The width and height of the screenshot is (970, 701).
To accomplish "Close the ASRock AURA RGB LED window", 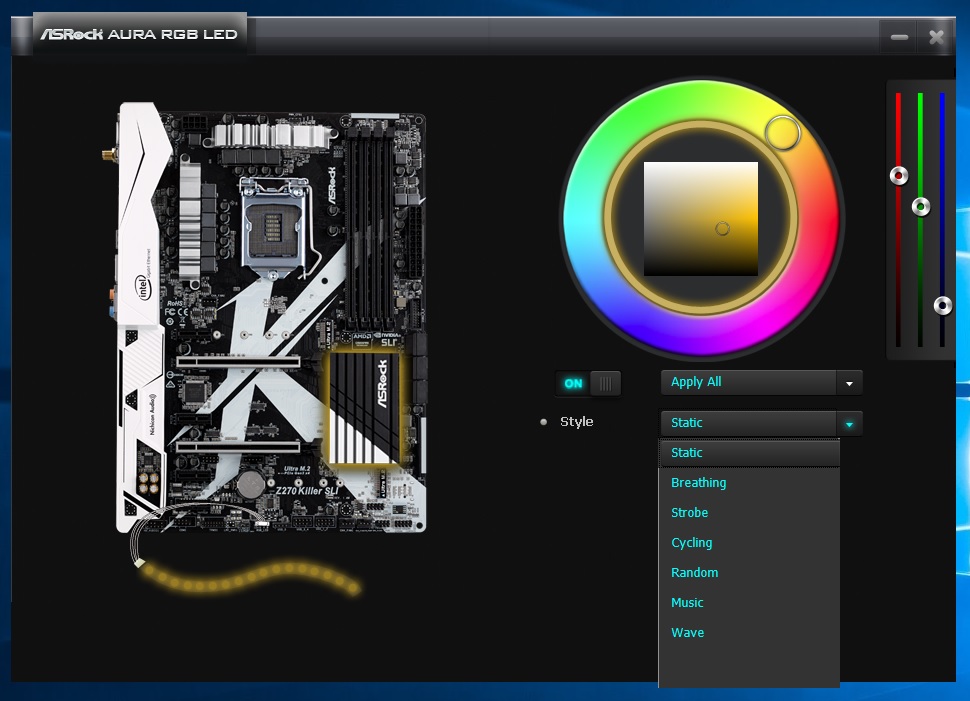I will point(937,38).
